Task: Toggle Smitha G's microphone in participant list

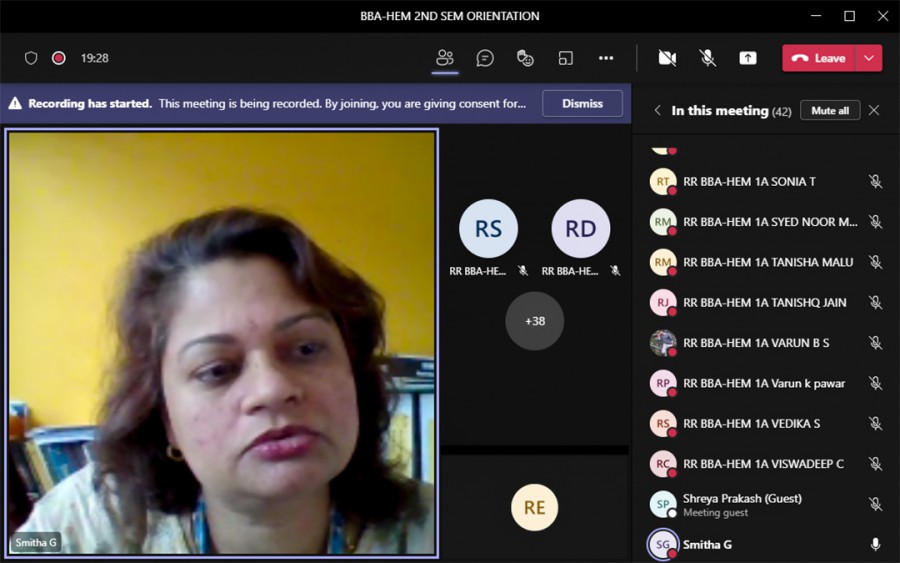Action: pos(875,544)
